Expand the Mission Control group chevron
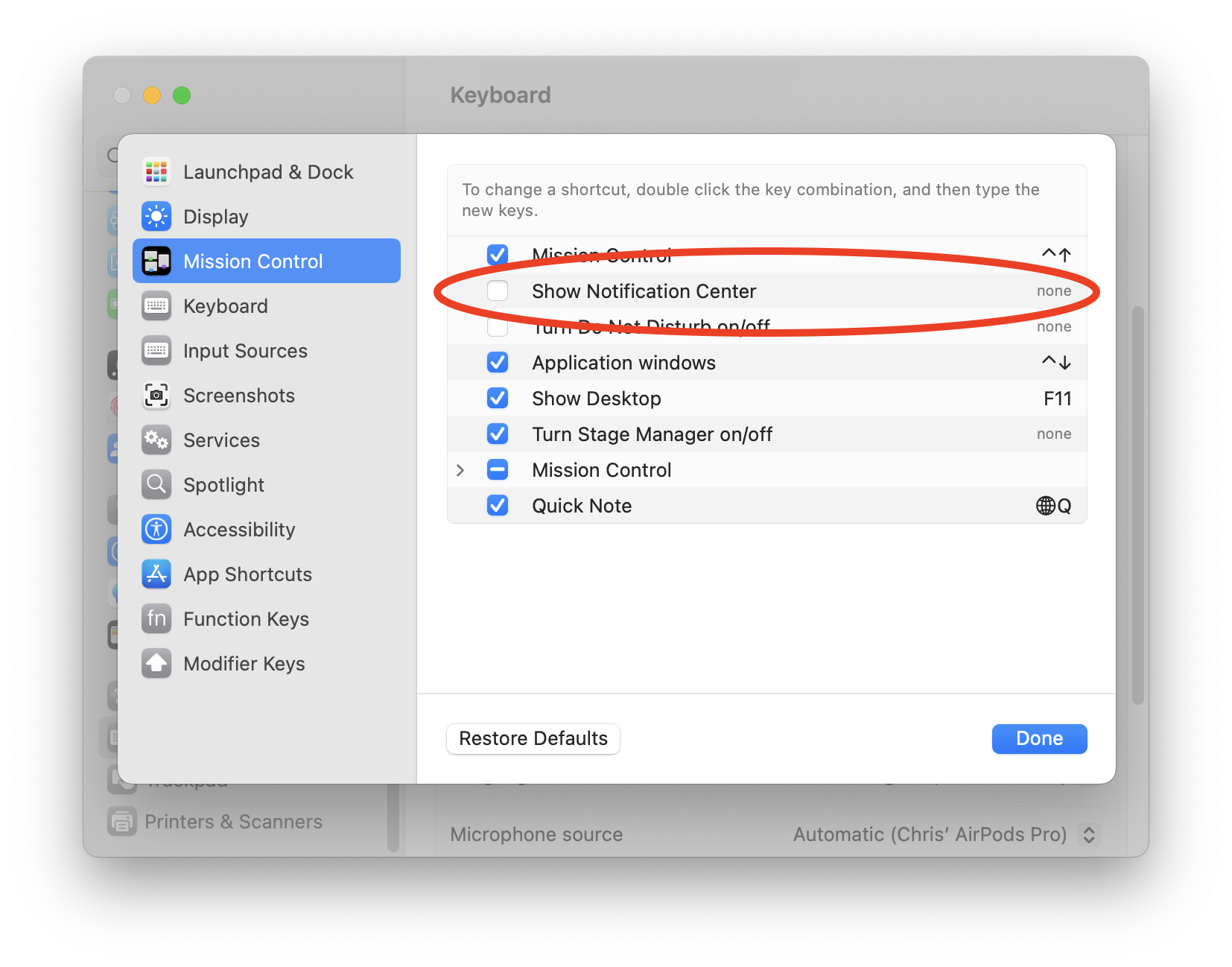The width and height of the screenshot is (1232, 967). 460,470
